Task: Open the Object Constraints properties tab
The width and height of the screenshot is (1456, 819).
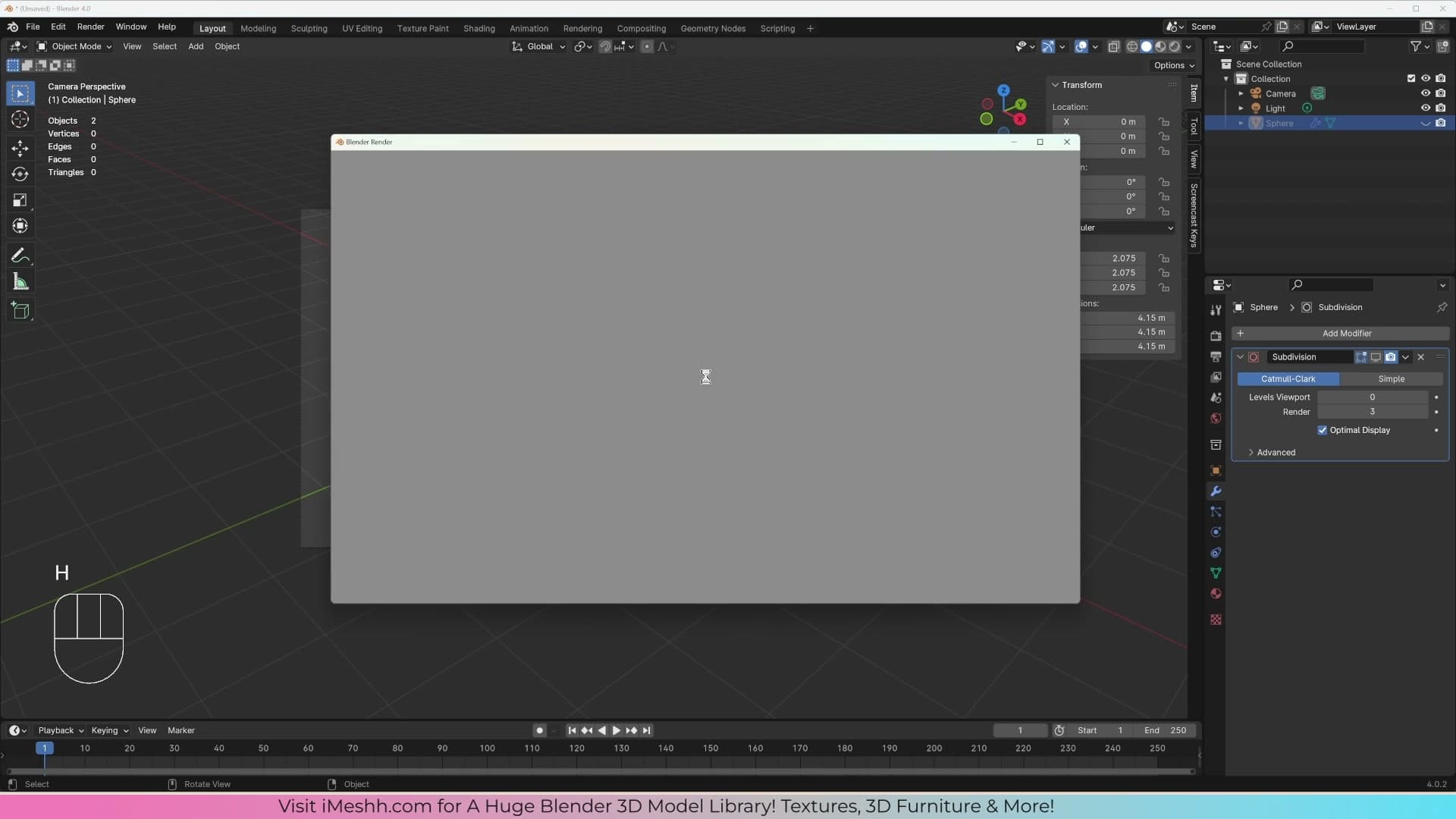Action: click(1216, 553)
